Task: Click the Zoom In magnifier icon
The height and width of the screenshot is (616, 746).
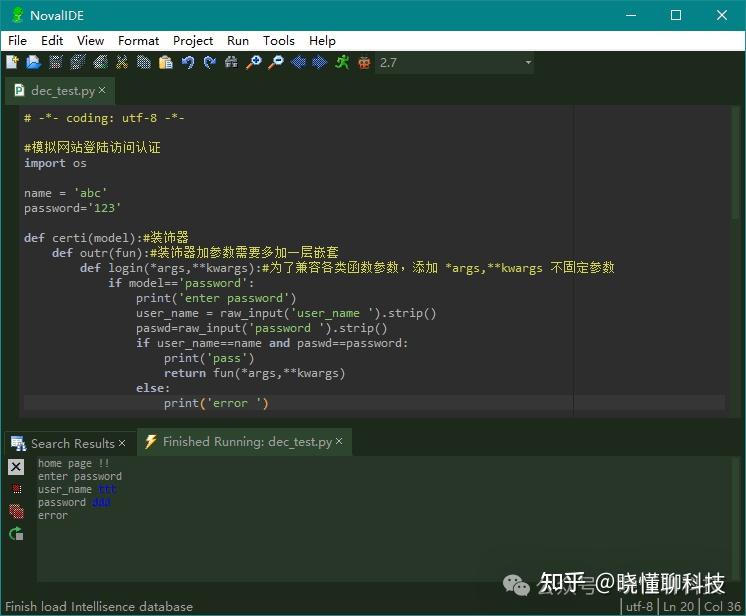Action: (x=254, y=62)
